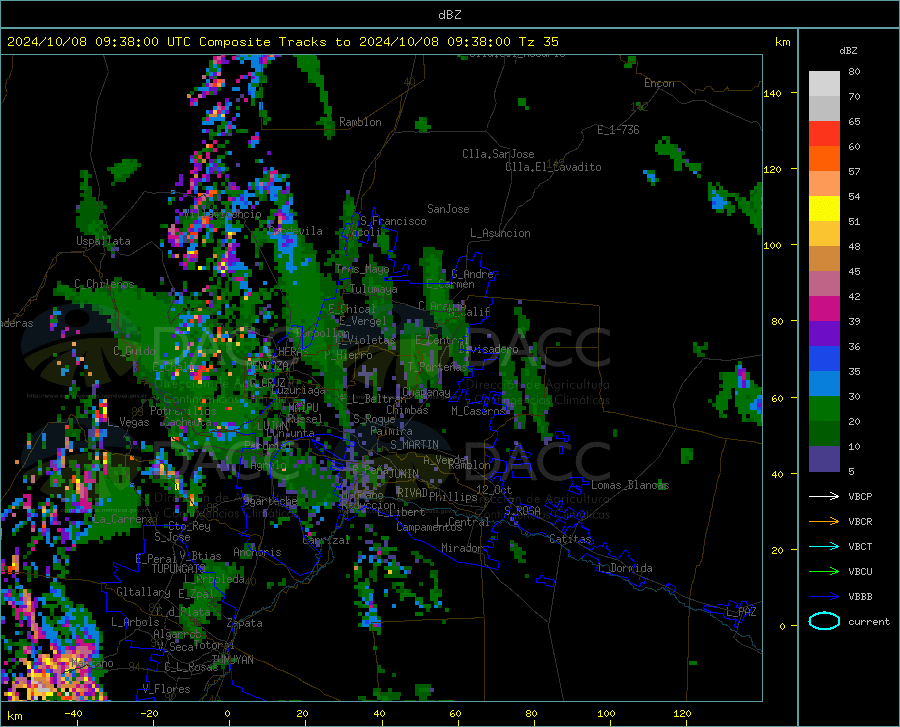Click the Mirador place label

coord(461,548)
